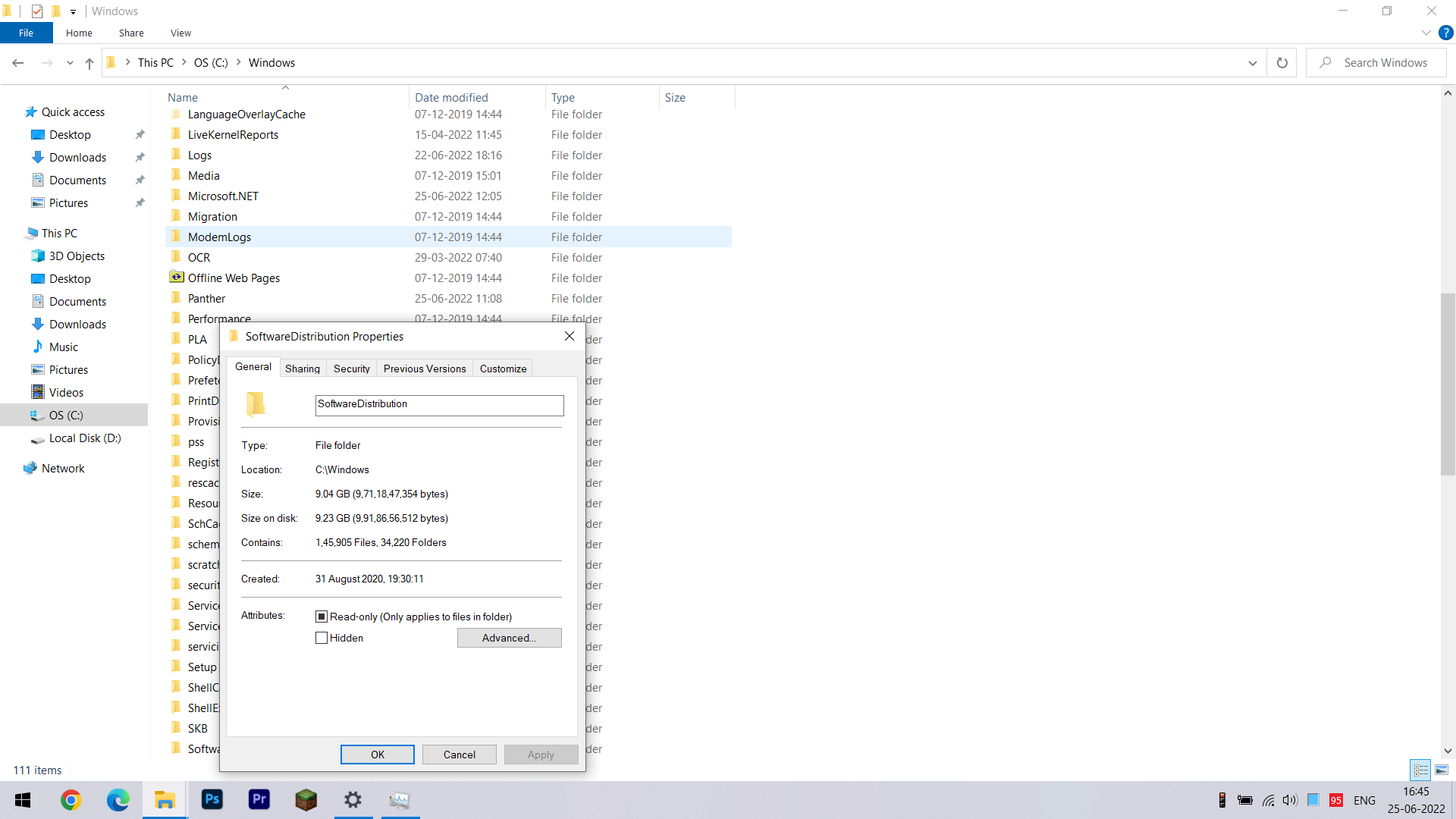This screenshot has width=1456, height=819.
Task: Open the Share ribbon tab
Action: (x=131, y=33)
